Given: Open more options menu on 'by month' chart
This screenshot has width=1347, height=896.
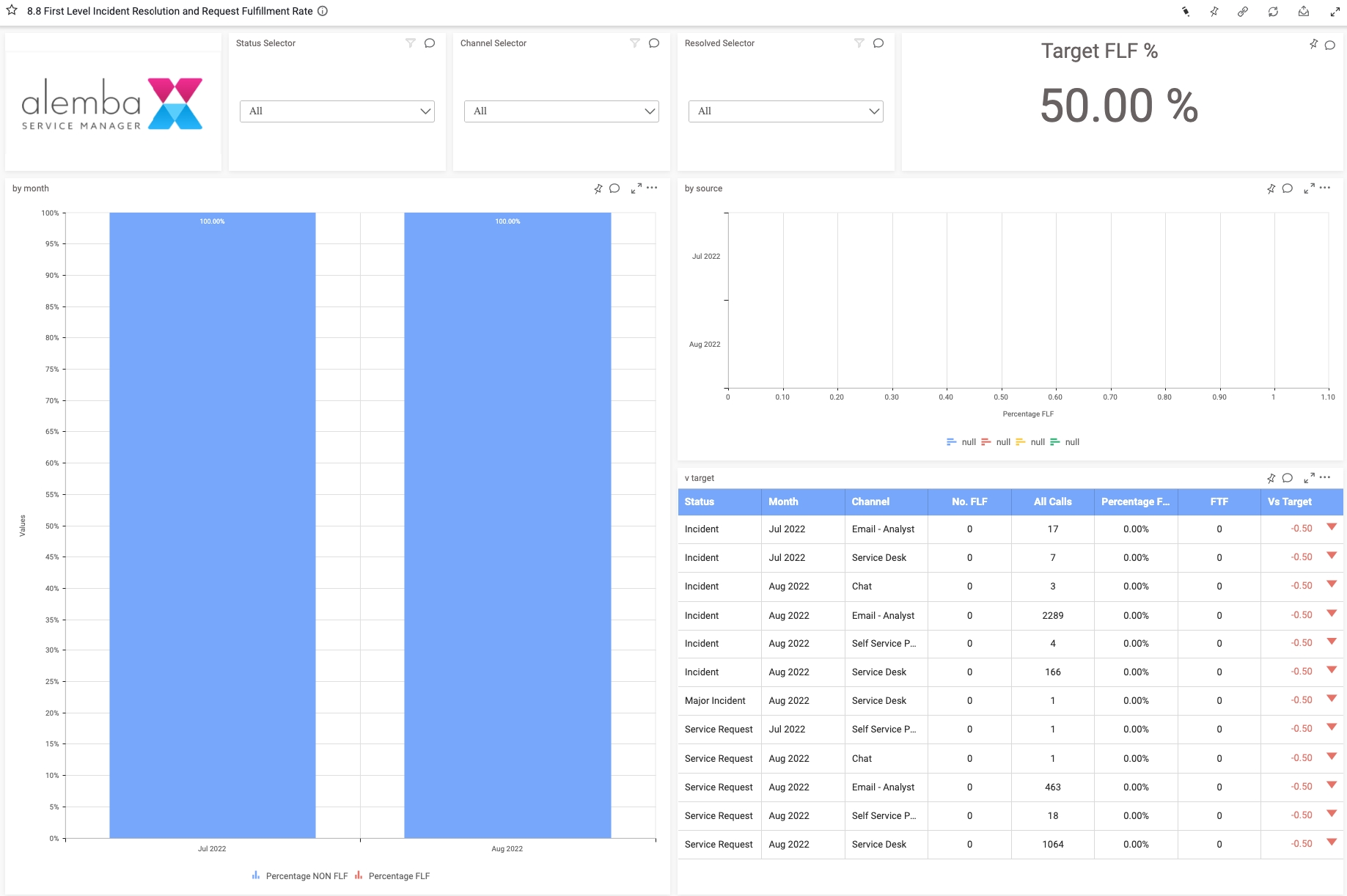Looking at the screenshot, I should pos(652,188).
